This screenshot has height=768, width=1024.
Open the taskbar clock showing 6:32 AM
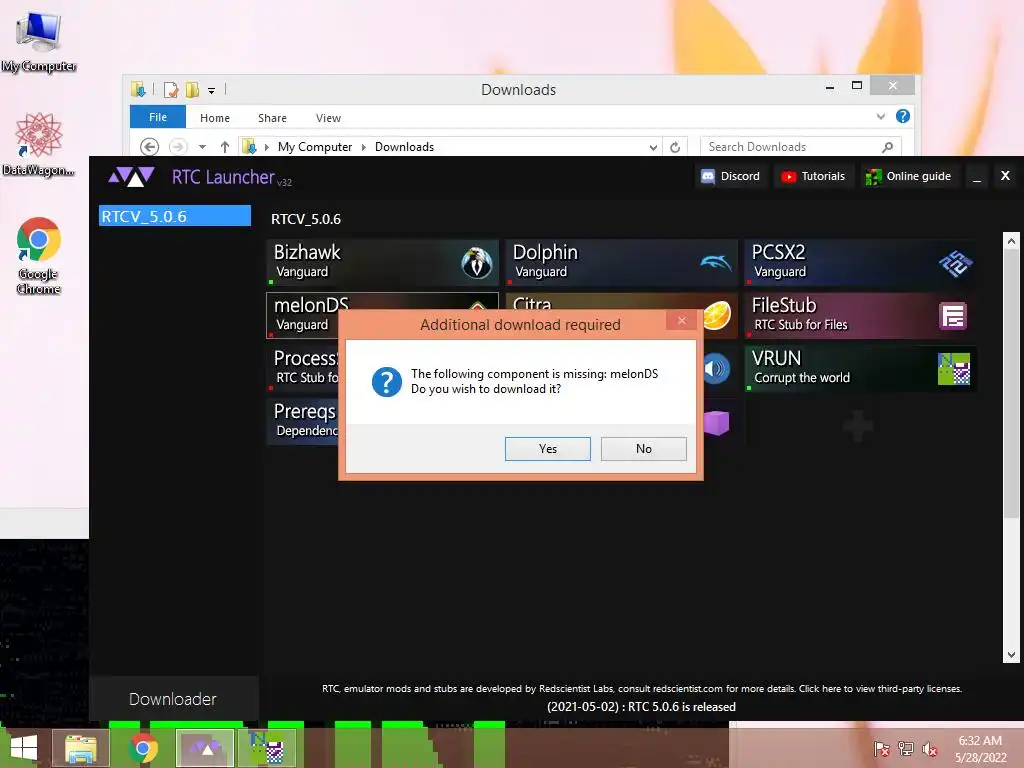tap(980, 749)
